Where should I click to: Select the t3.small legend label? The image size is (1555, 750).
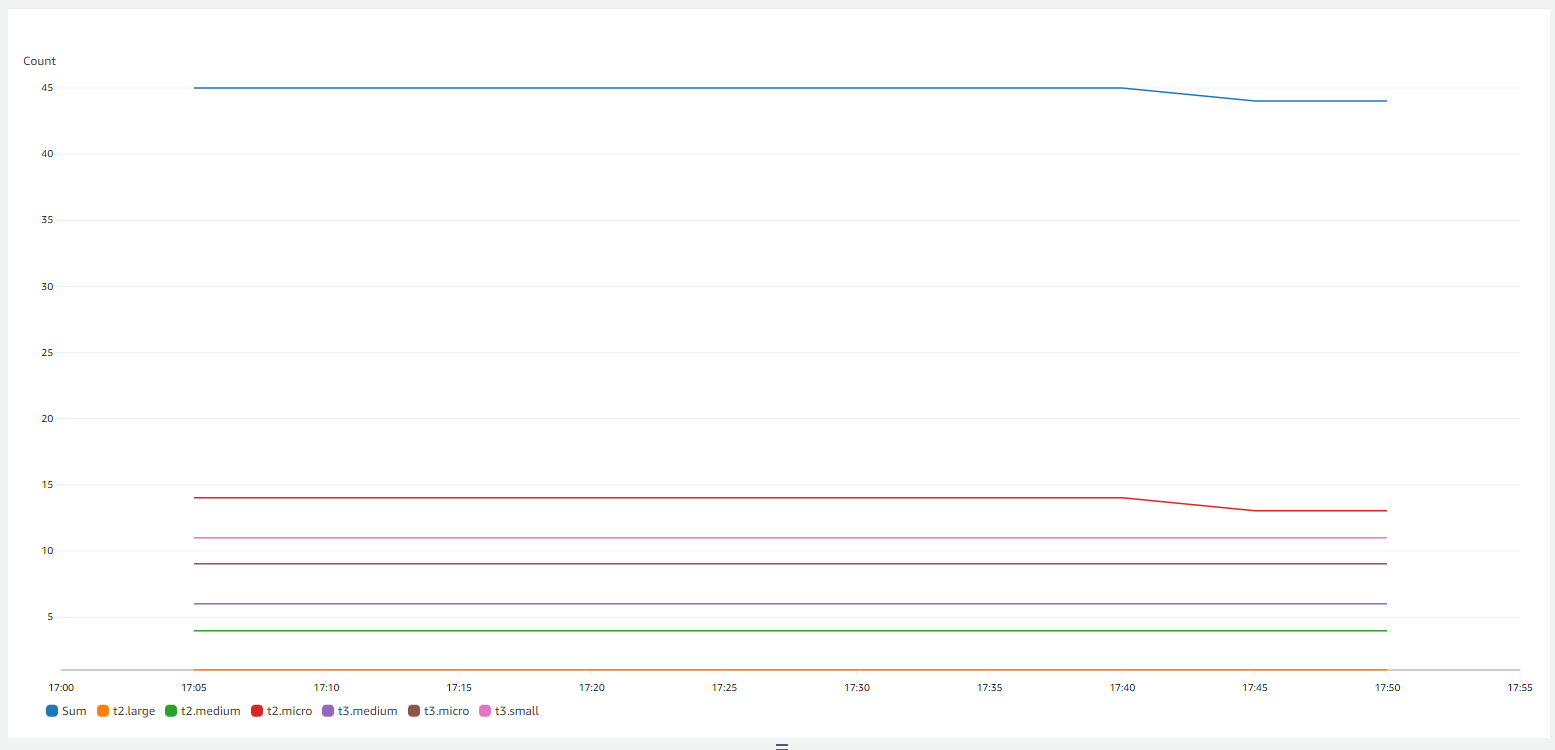coord(517,711)
